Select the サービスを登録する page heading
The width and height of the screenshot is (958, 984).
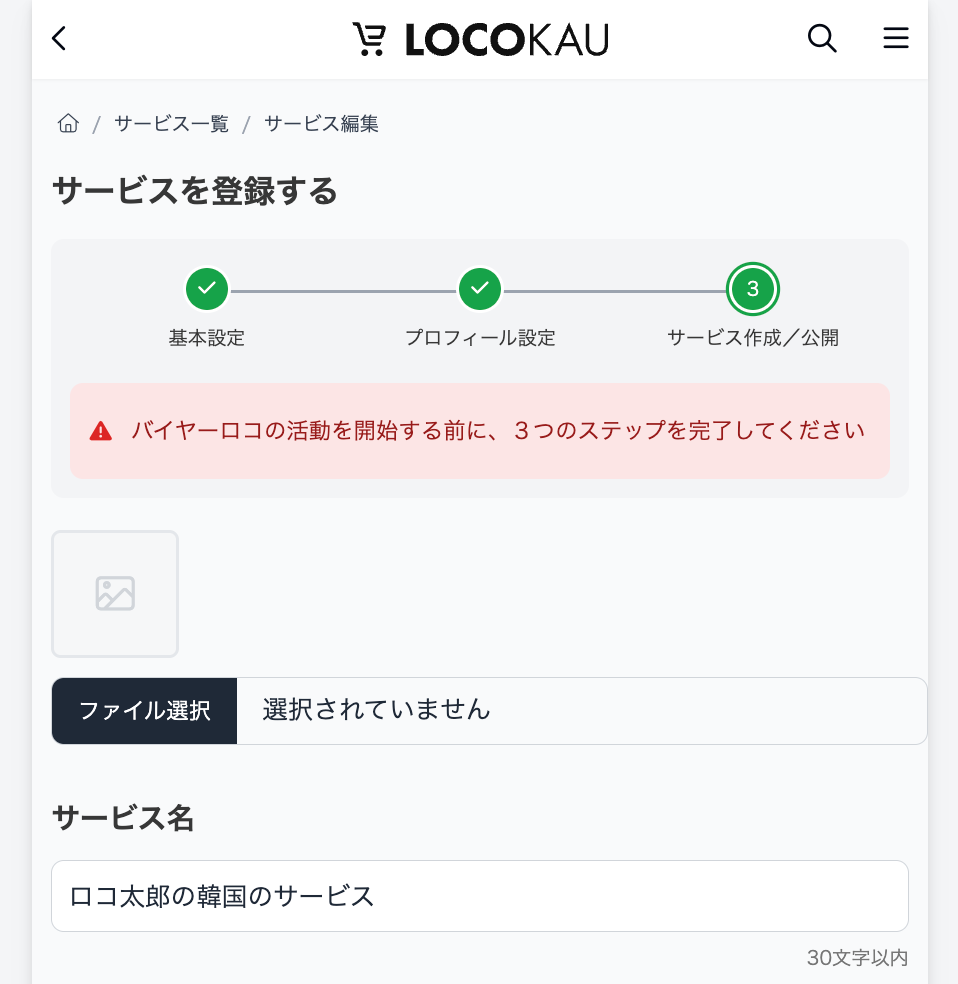(195, 191)
